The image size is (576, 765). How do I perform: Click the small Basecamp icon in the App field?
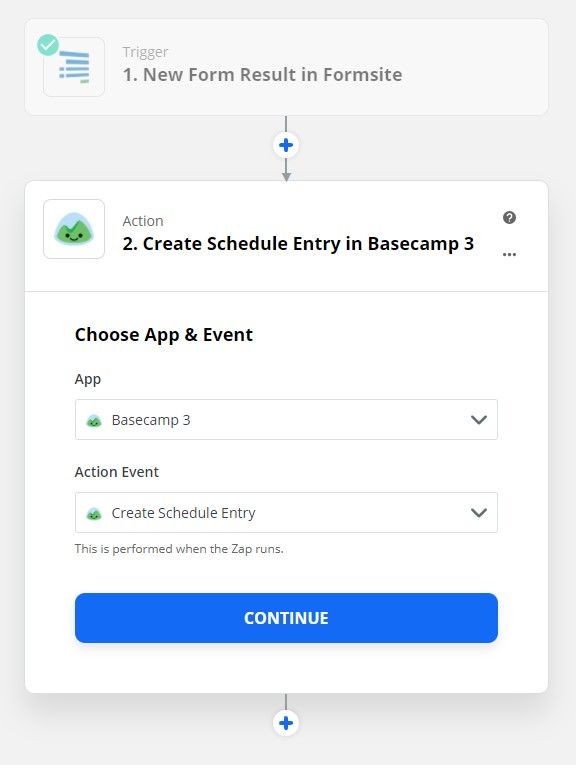pos(94,420)
